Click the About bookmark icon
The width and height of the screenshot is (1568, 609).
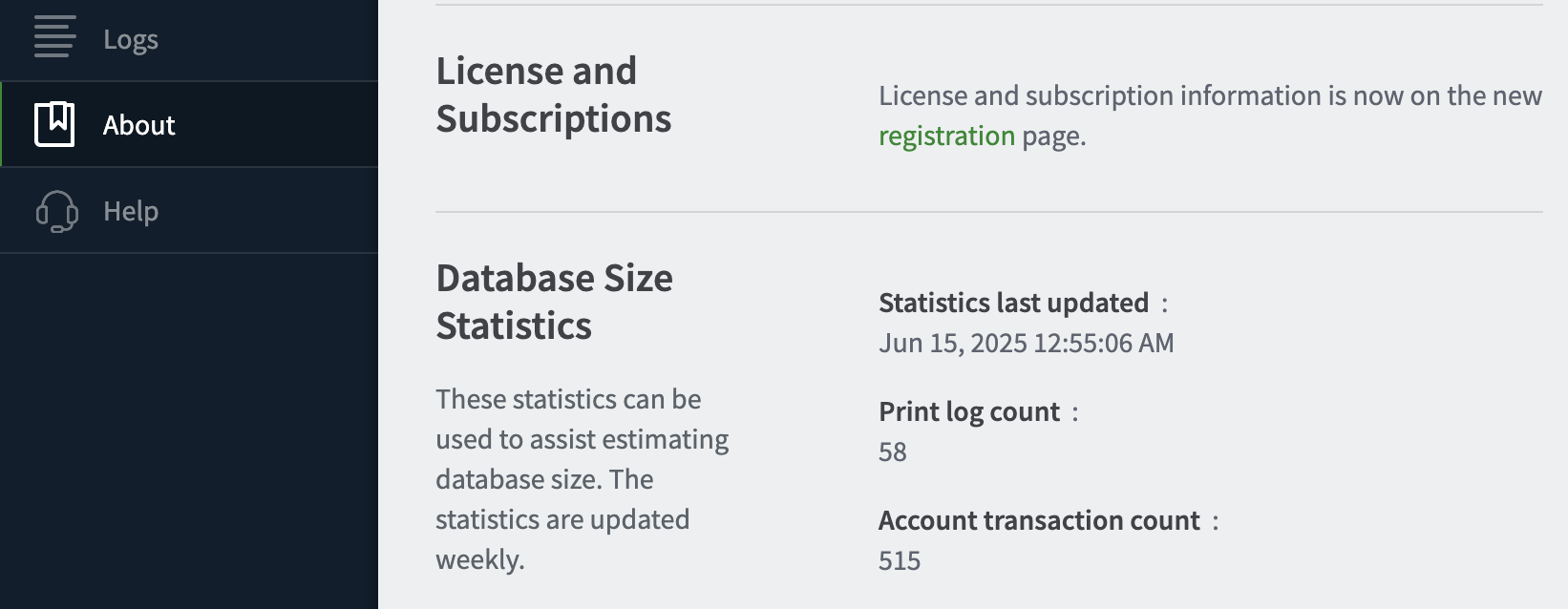[x=54, y=124]
